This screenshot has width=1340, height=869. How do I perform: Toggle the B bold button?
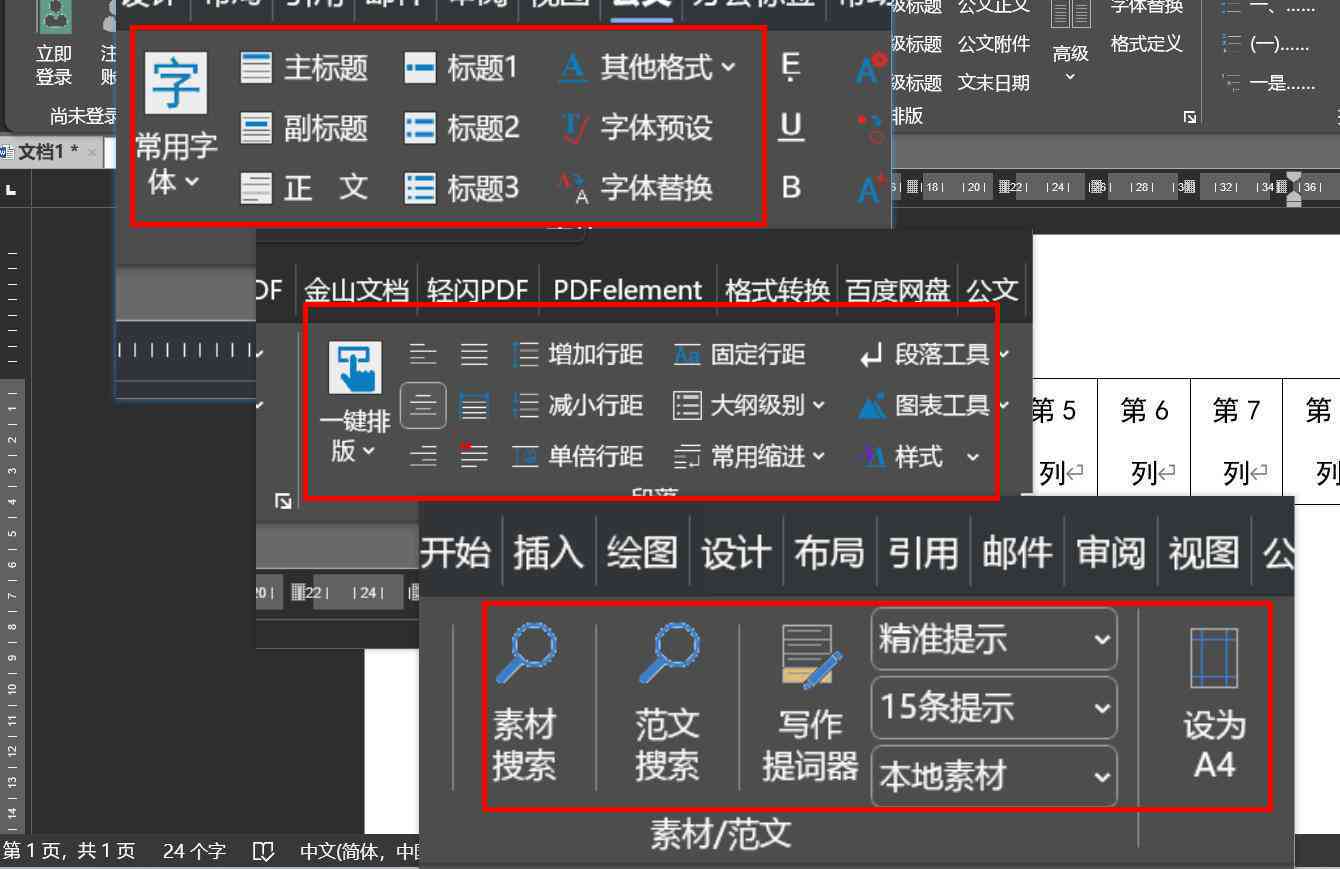[x=791, y=188]
